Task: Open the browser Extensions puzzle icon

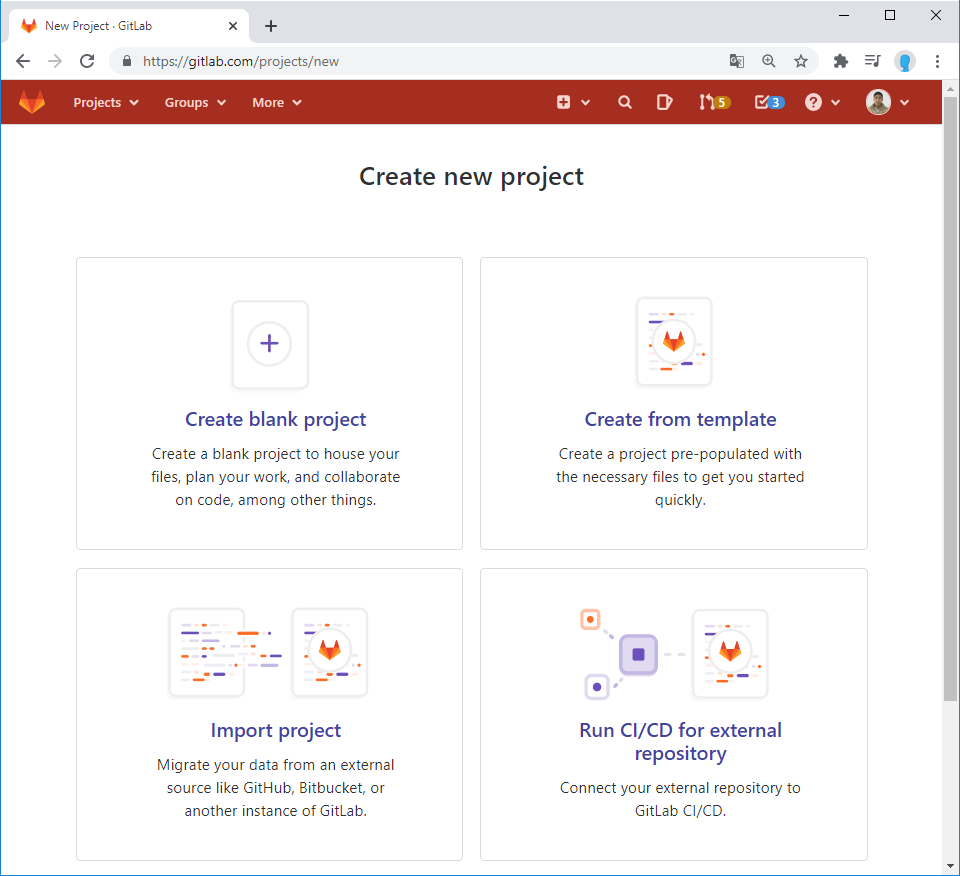Action: click(x=841, y=61)
